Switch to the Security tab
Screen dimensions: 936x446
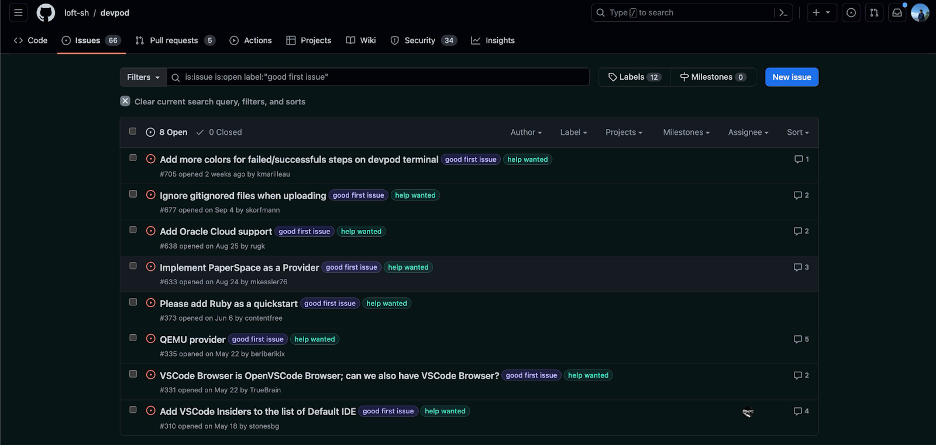423,41
